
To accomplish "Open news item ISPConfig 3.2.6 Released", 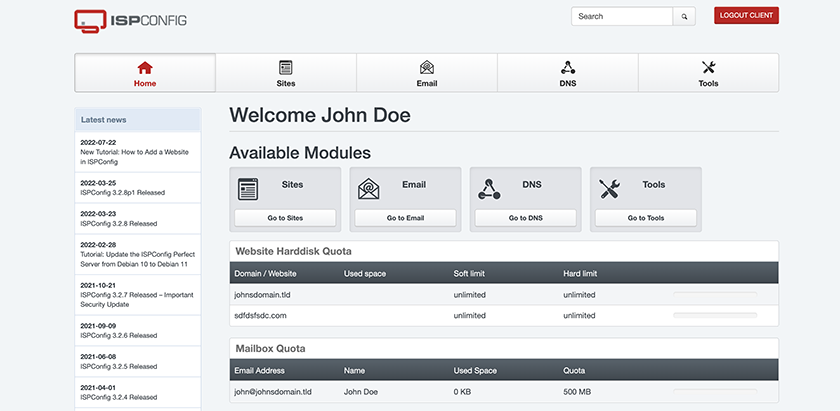I will tap(119, 335).
